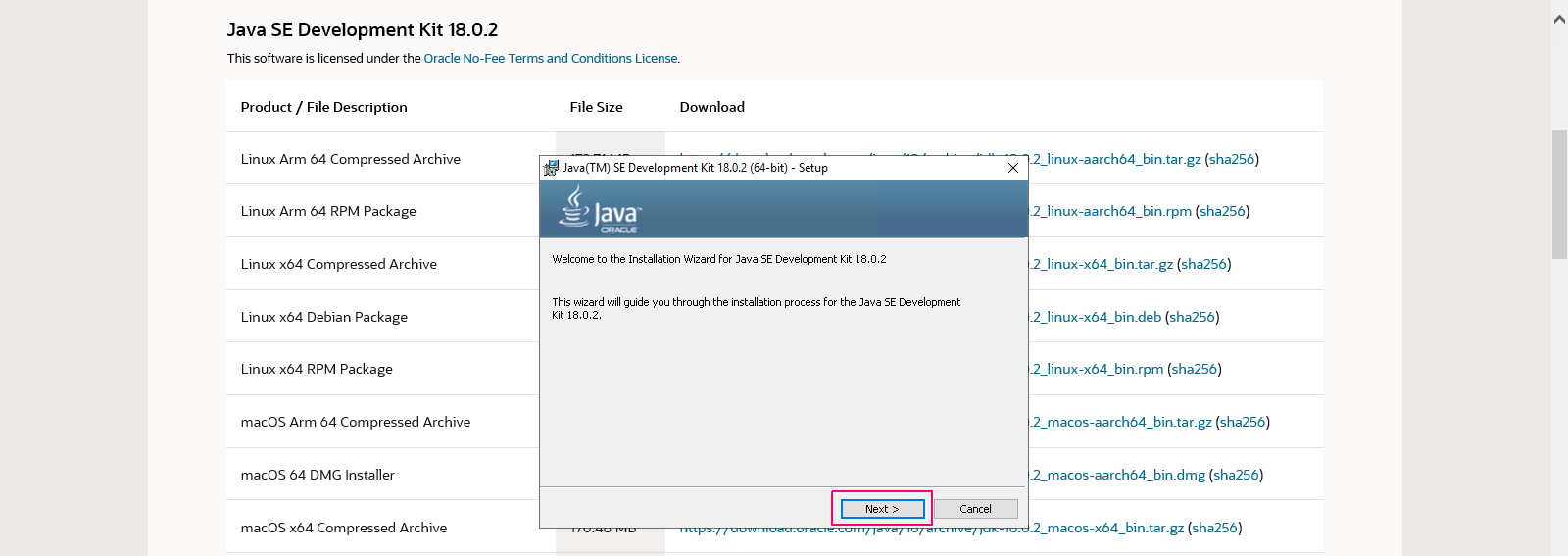
Task: Click the page scroll-up arrow
Action: tap(1559, 19)
